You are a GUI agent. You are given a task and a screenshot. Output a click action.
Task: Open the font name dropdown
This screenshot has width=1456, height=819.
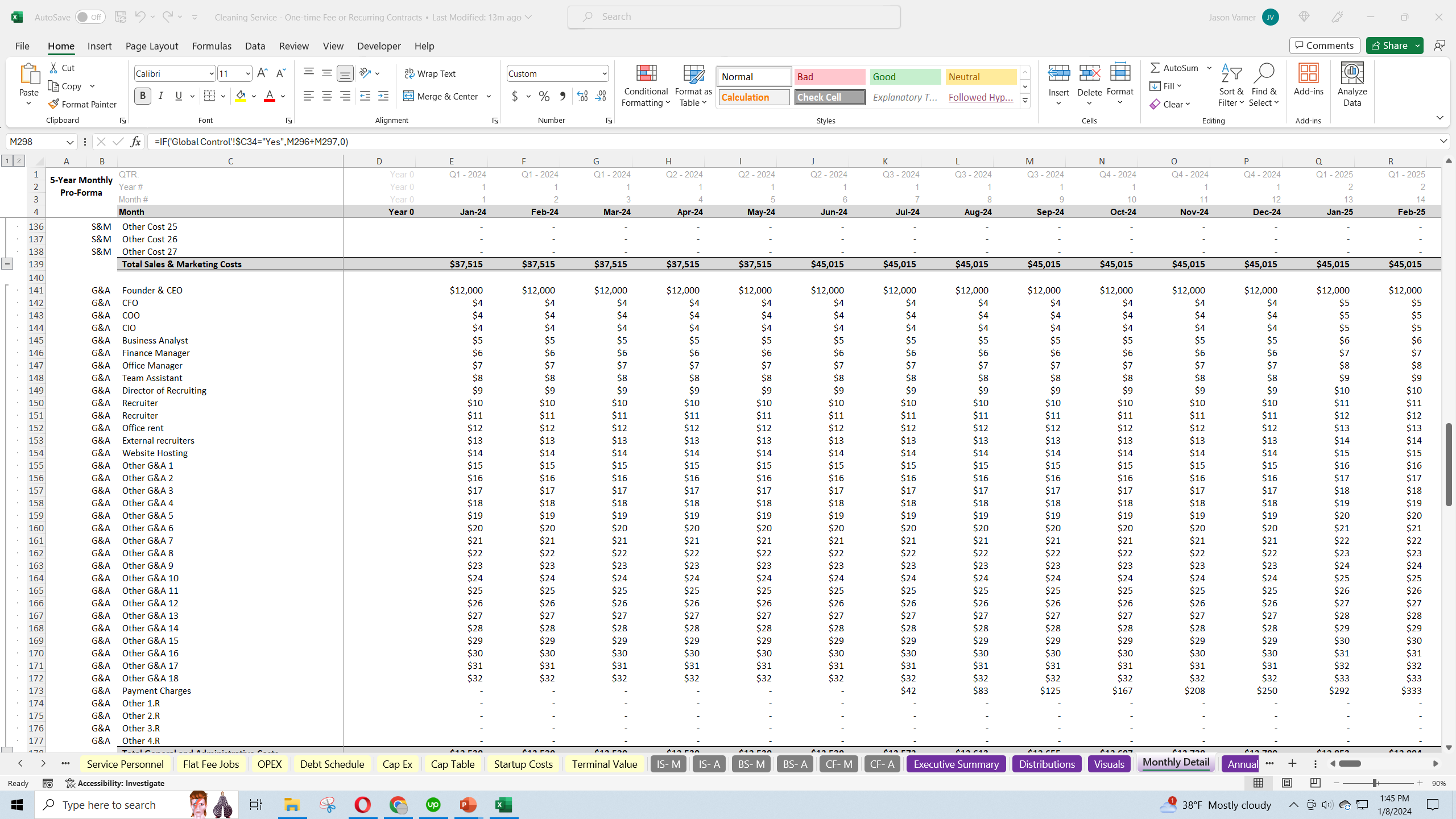tap(212, 73)
